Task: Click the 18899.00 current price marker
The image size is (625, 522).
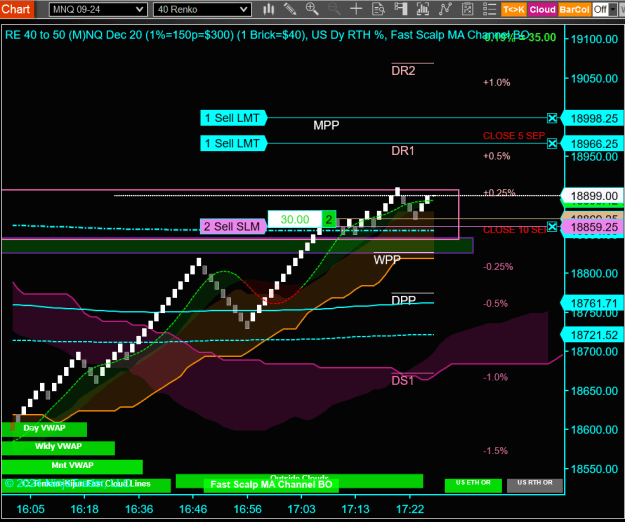Action: (594, 196)
